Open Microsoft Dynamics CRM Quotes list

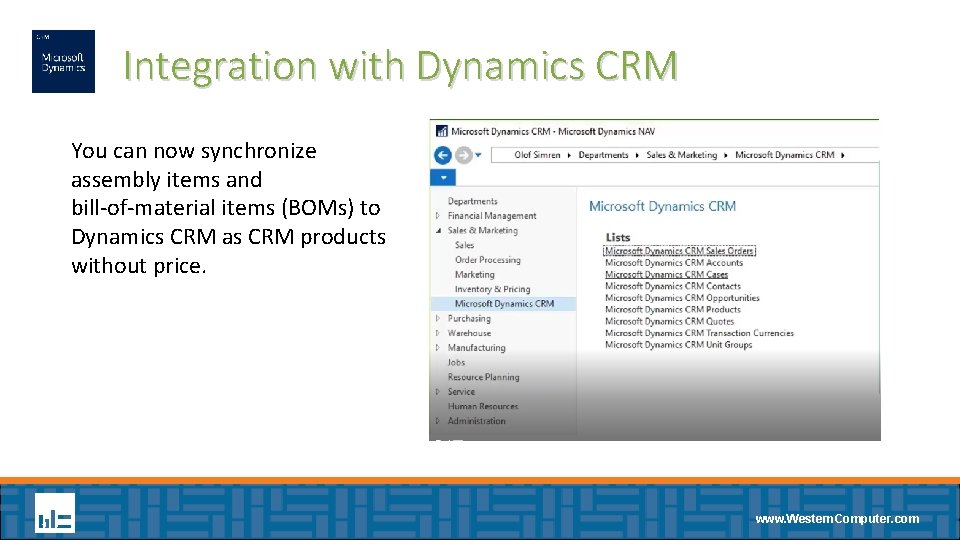click(669, 321)
